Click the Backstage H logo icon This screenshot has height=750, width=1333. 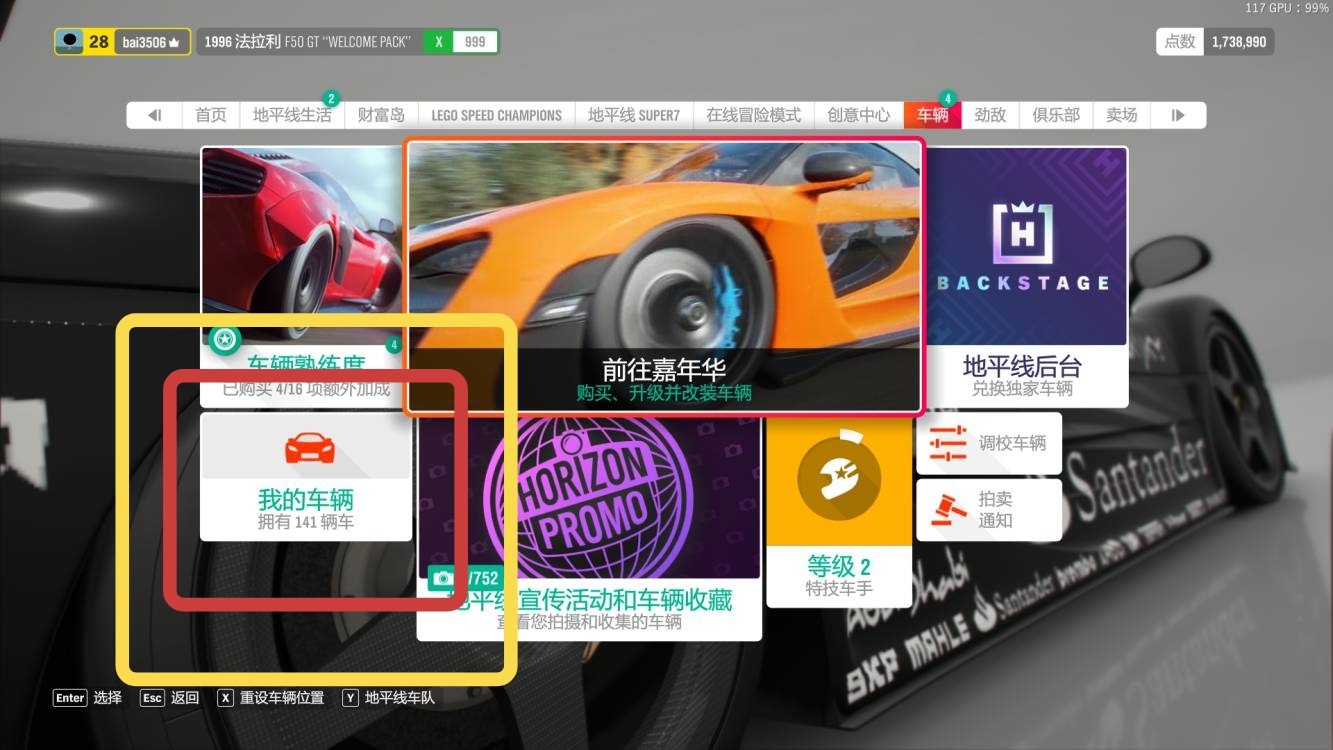coord(1022,234)
